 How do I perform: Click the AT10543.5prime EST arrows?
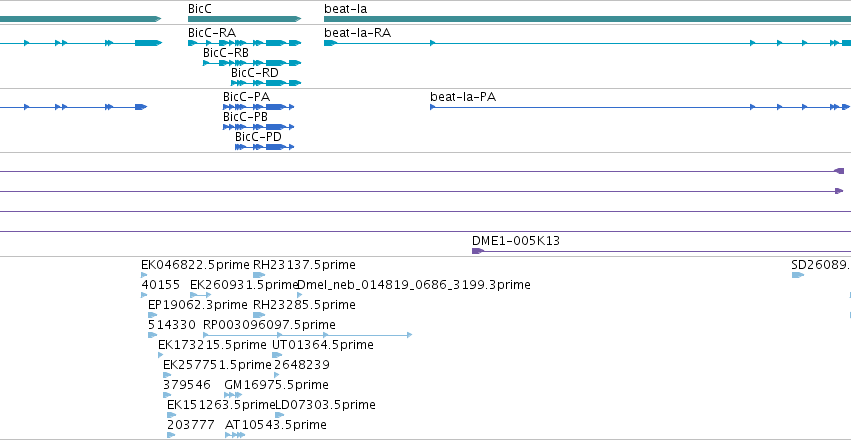tap(235, 435)
